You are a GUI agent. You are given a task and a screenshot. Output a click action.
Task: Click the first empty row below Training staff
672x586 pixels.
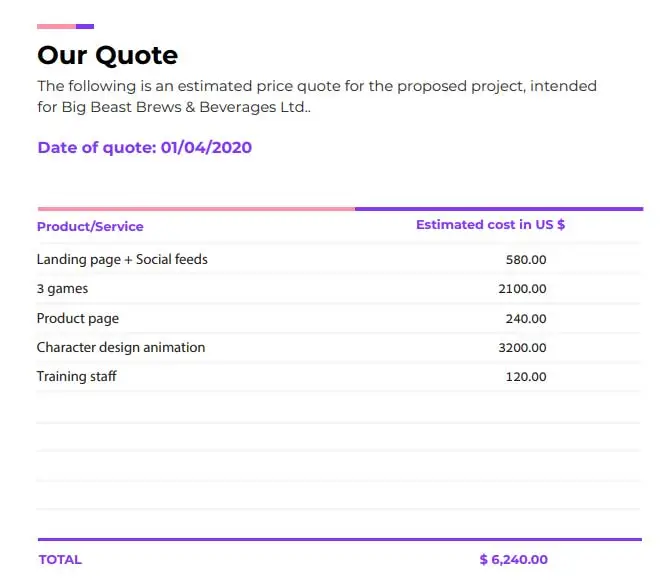pyautogui.click(x=338, y=408)
